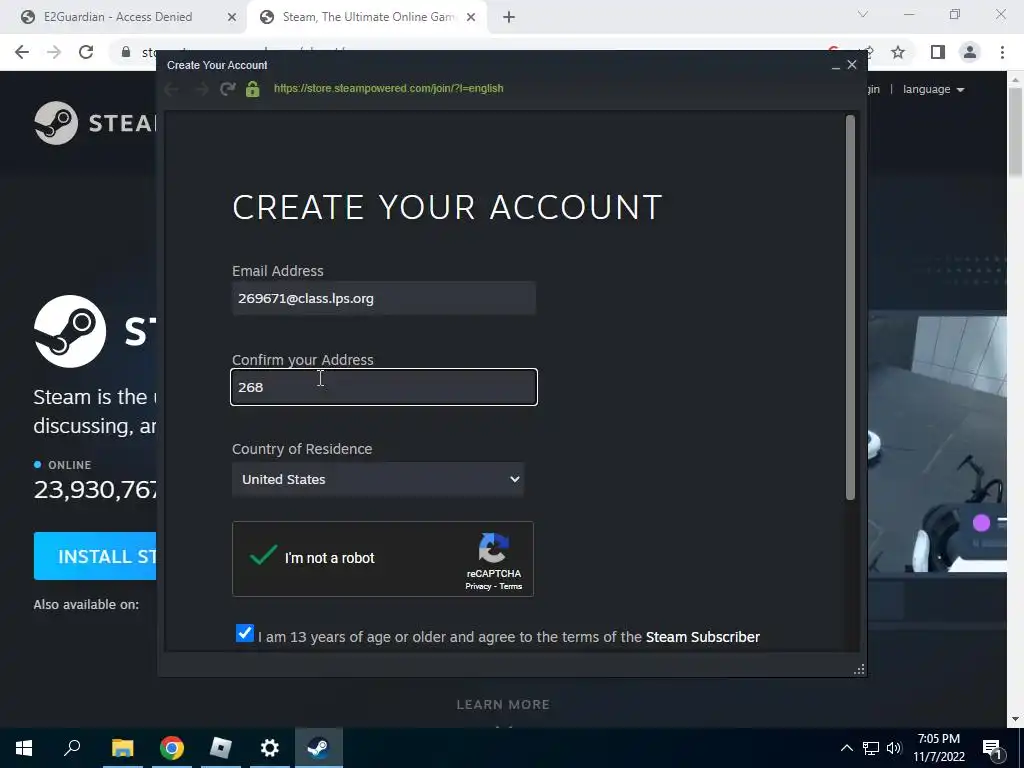1024x768 pixels.
Task: Open a new Chrome tab
Action: 509,17
